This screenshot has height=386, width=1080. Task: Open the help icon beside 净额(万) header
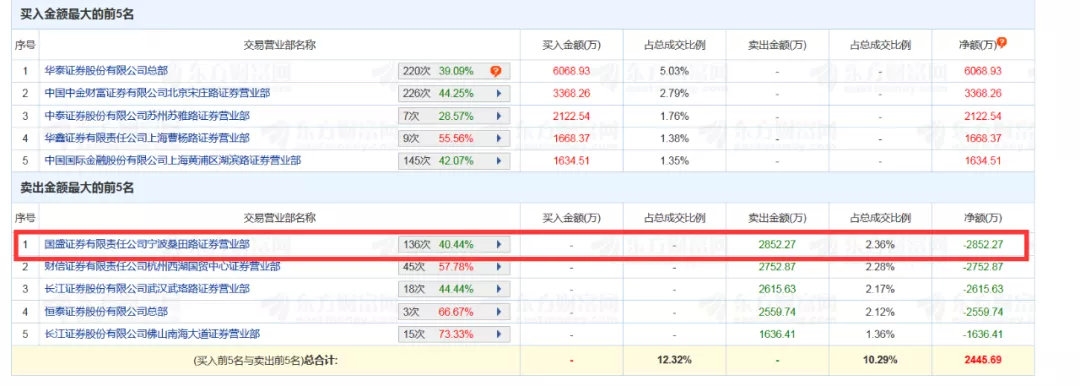click(x=1002, y=42)
